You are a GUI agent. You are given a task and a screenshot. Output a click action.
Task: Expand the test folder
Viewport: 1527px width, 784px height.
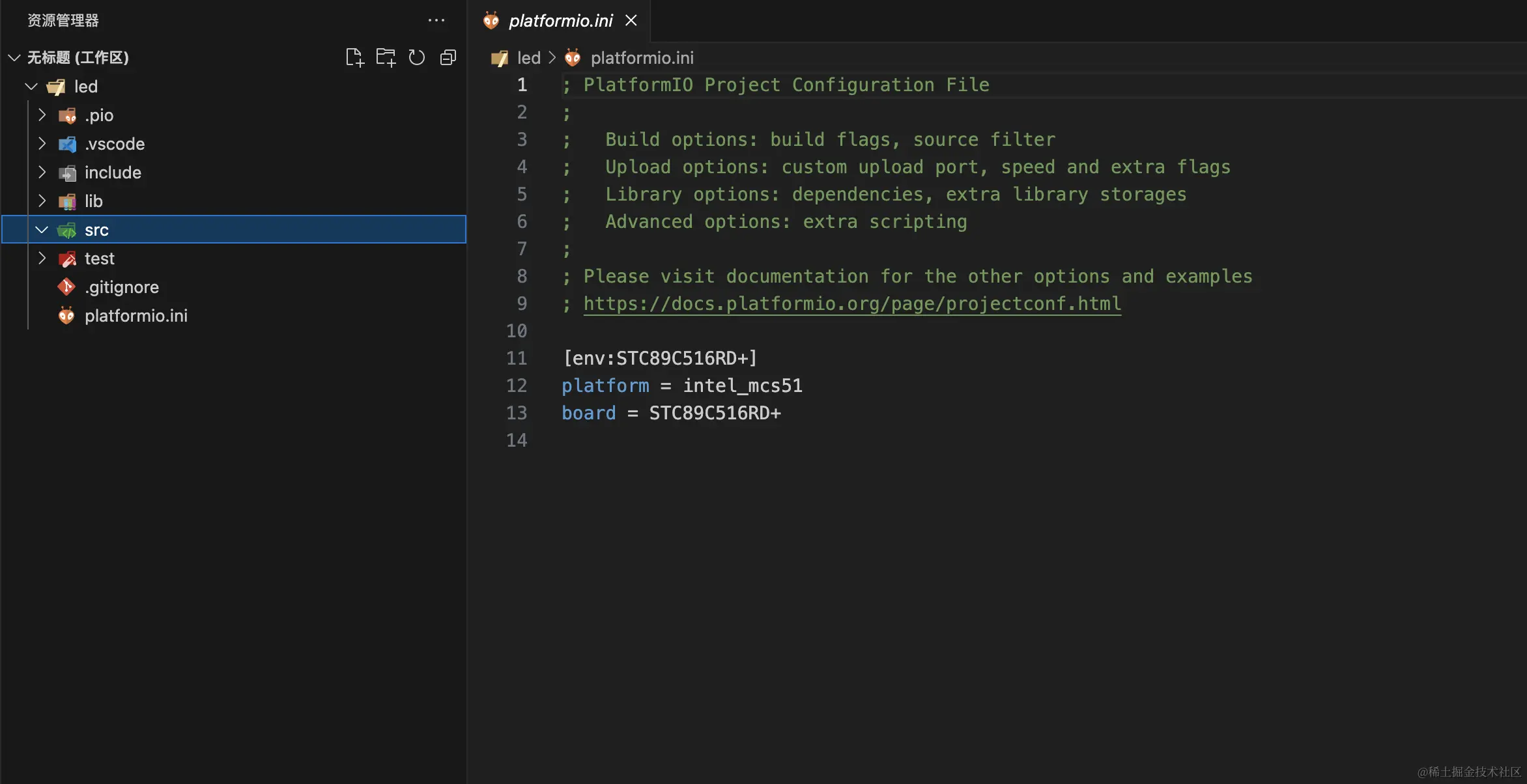pyautogui.click(x=42, y=259)
